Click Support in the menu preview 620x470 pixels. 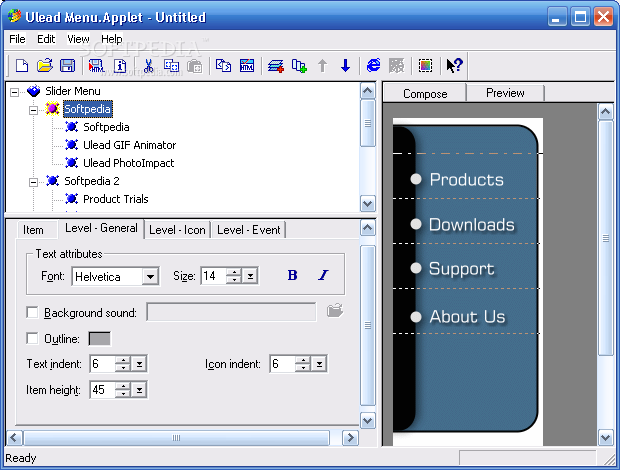tap(461, 269)
